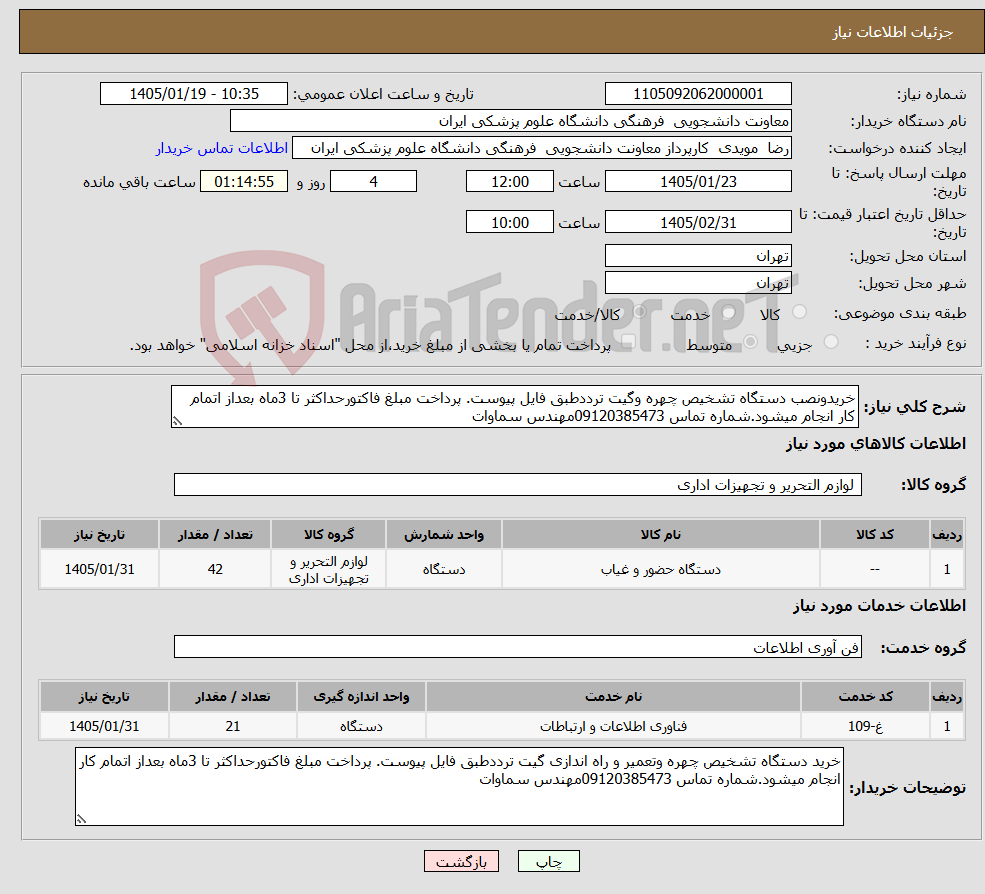Click the واحد شمارش column header

point(444,535)
